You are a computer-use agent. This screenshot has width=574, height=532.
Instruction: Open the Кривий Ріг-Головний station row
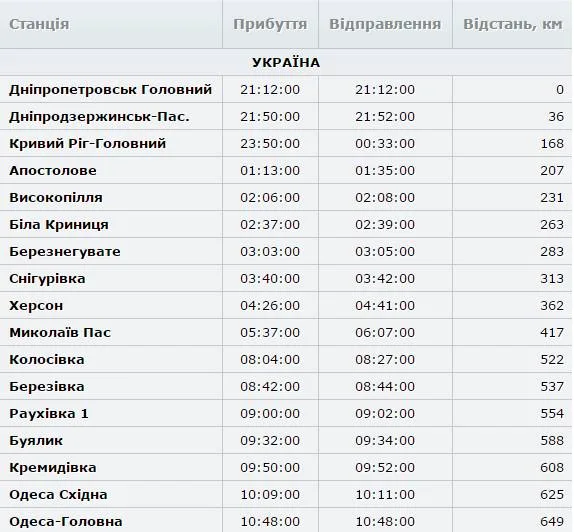coord(286,143)
